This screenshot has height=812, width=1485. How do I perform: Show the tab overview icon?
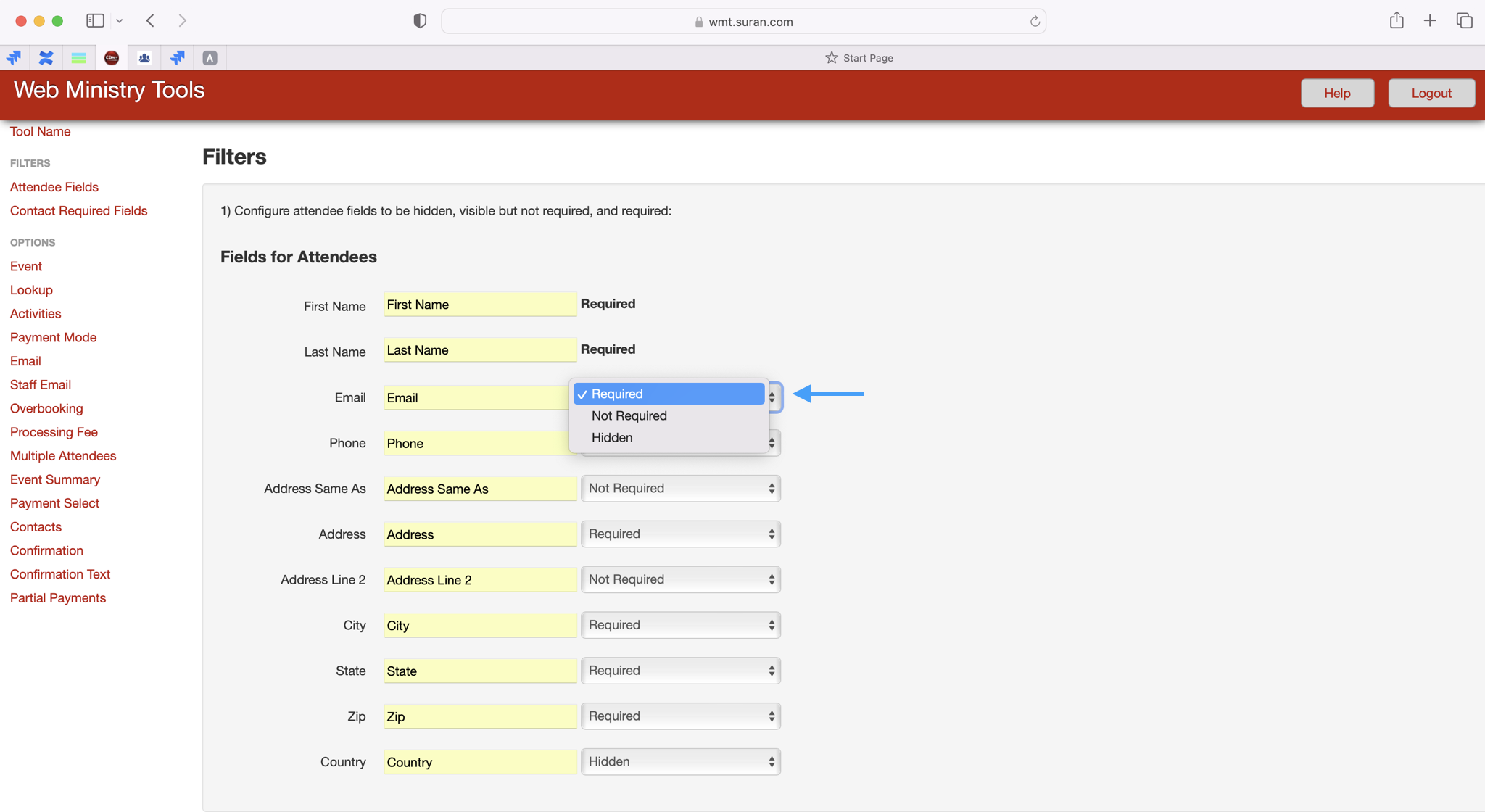tap(1464, 21)
